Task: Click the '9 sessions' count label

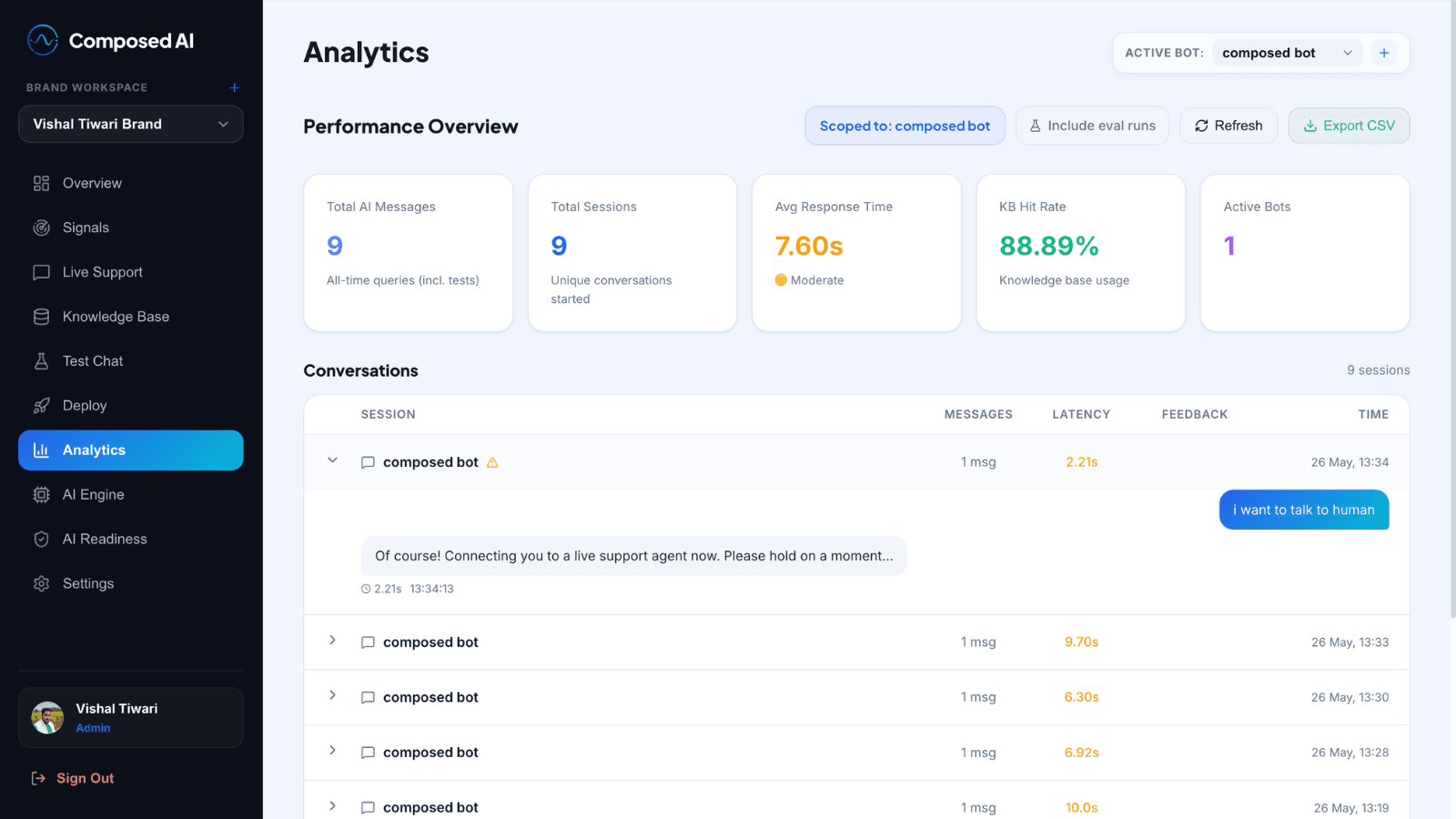Action: pos(1379,370)
